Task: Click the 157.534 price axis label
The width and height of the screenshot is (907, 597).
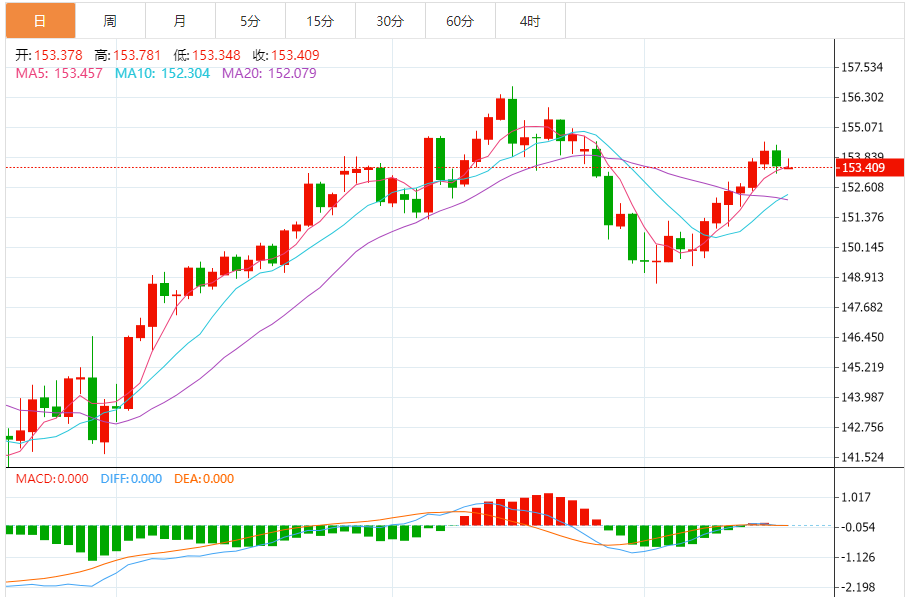Action: pos(862,68)
